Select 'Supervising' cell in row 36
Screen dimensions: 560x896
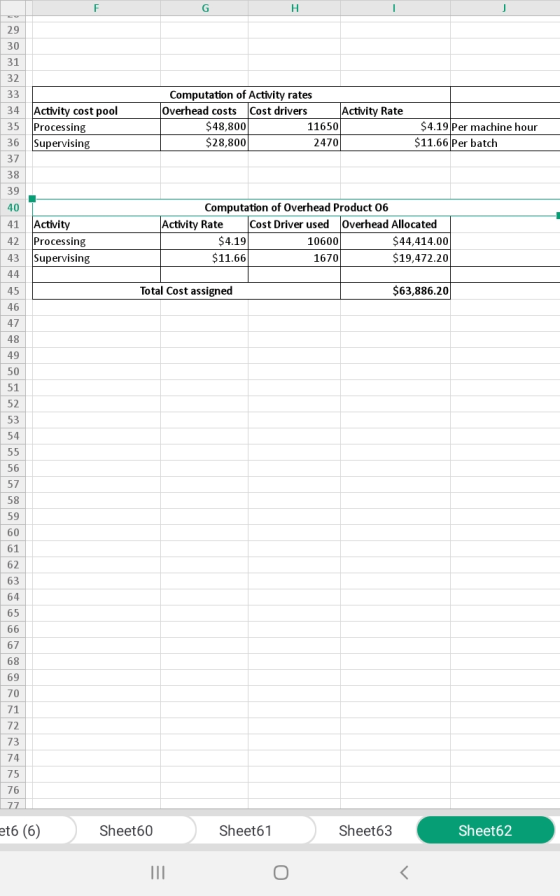[96, 143]
